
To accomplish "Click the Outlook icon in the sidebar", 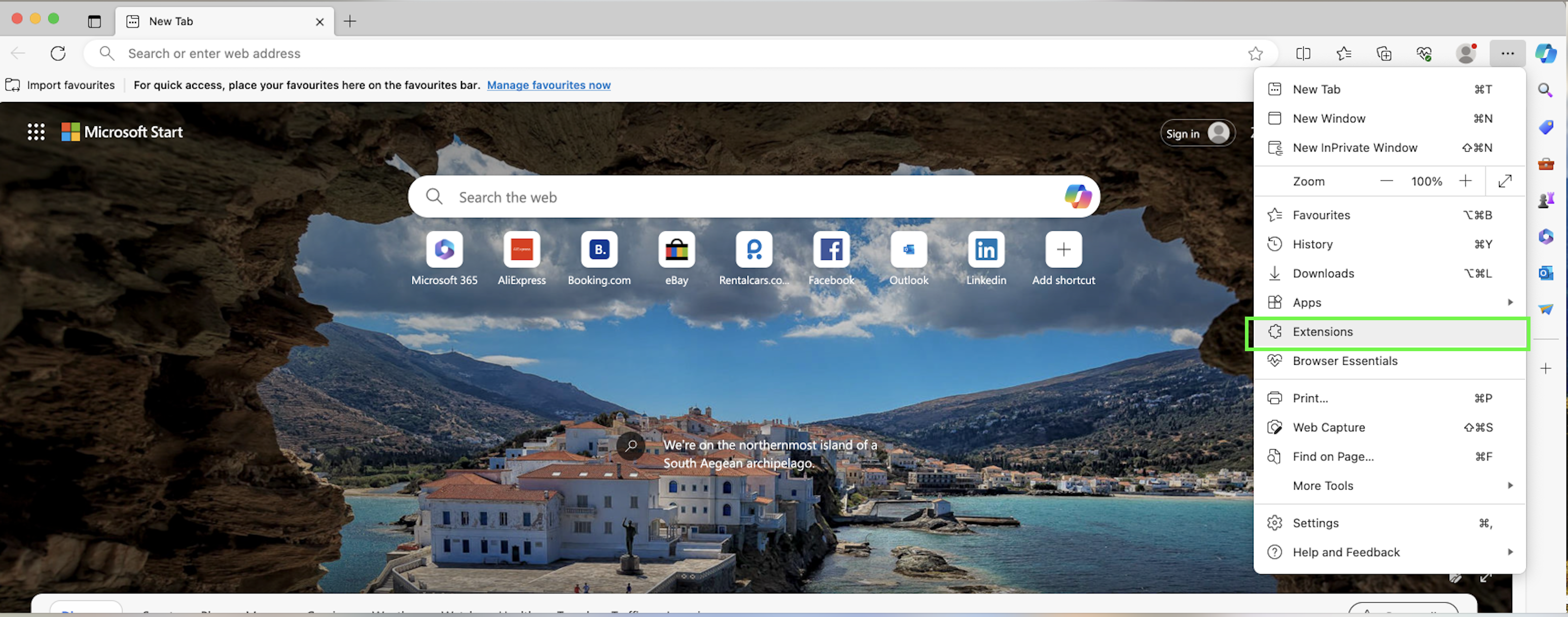I will [1546, 273].
